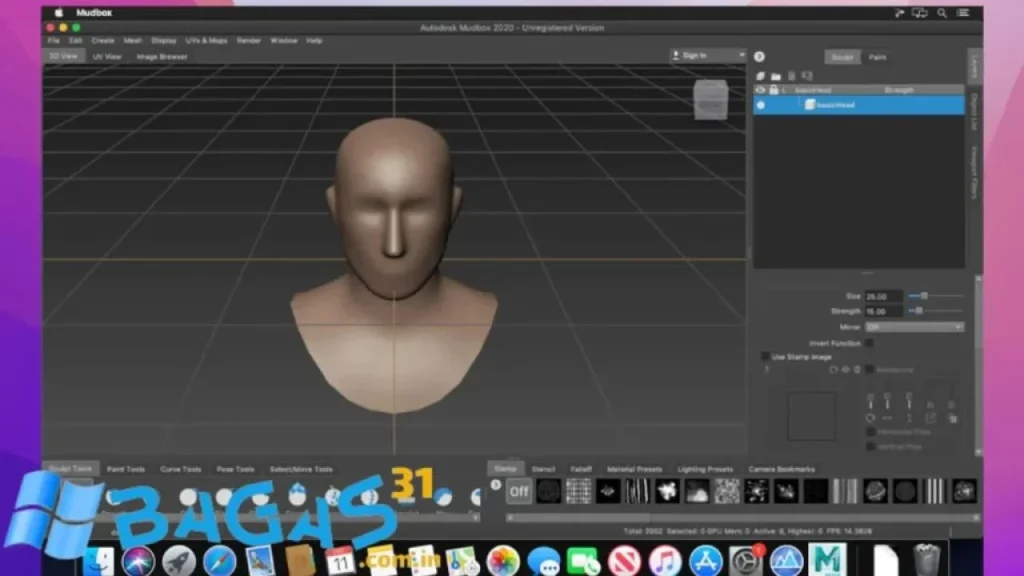
Task: Open App Store from the Dock
Action: click(705, 560)
